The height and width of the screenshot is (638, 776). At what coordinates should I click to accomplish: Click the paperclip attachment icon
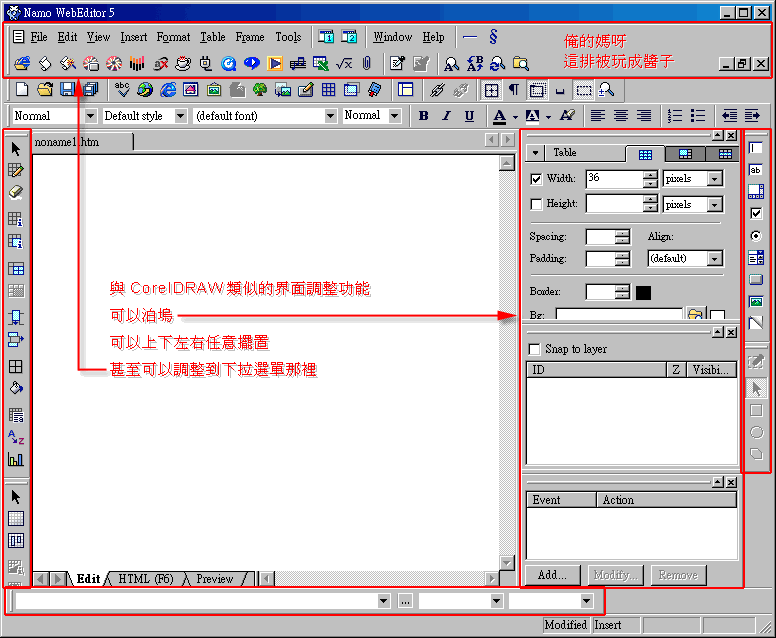click(x=366, y=63)
